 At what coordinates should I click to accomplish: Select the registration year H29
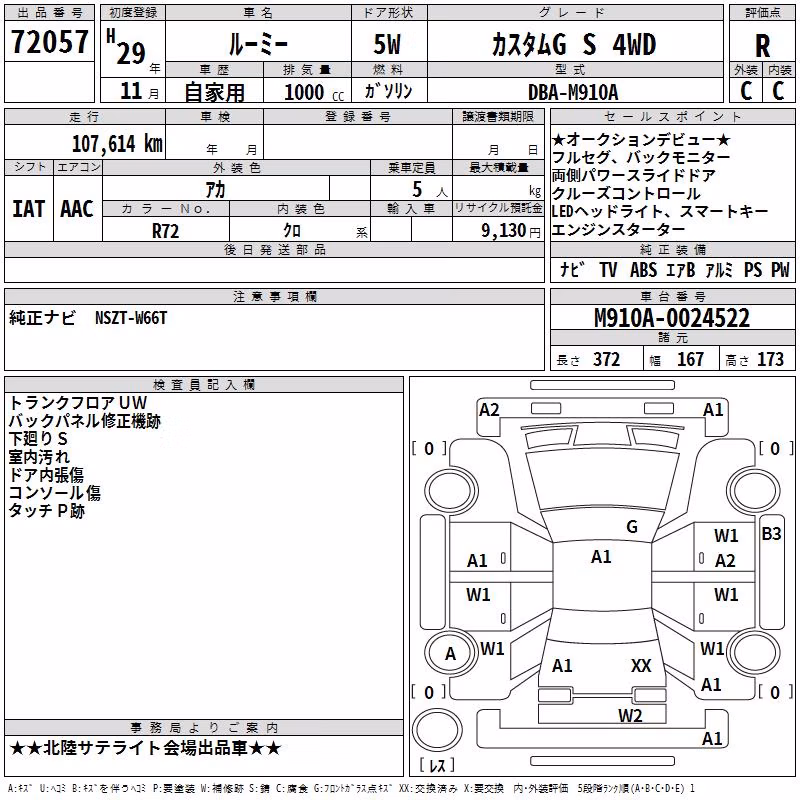(x=126, y=47)
